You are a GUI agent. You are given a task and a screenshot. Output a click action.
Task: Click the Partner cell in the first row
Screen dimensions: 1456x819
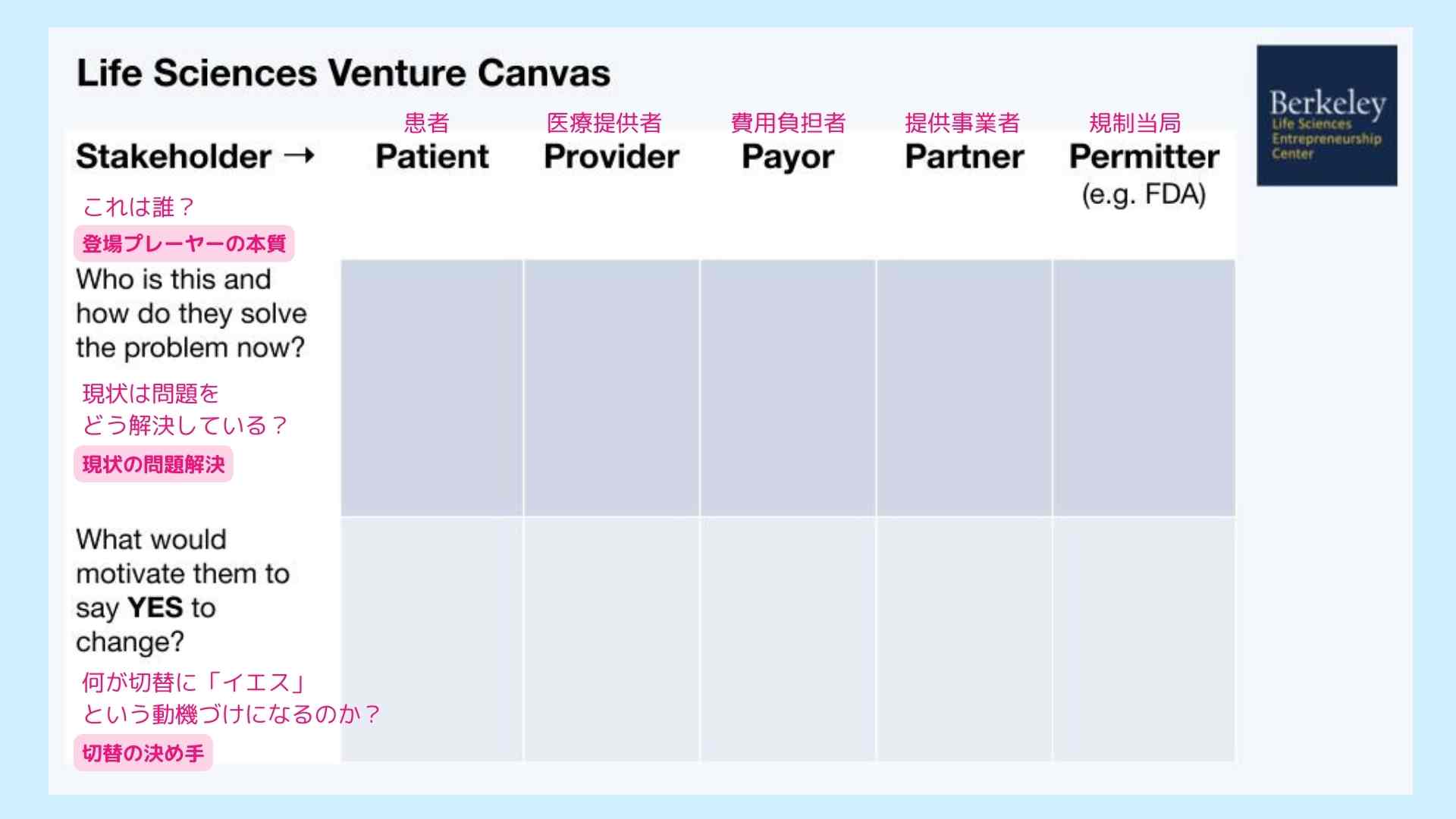[965, 388]
